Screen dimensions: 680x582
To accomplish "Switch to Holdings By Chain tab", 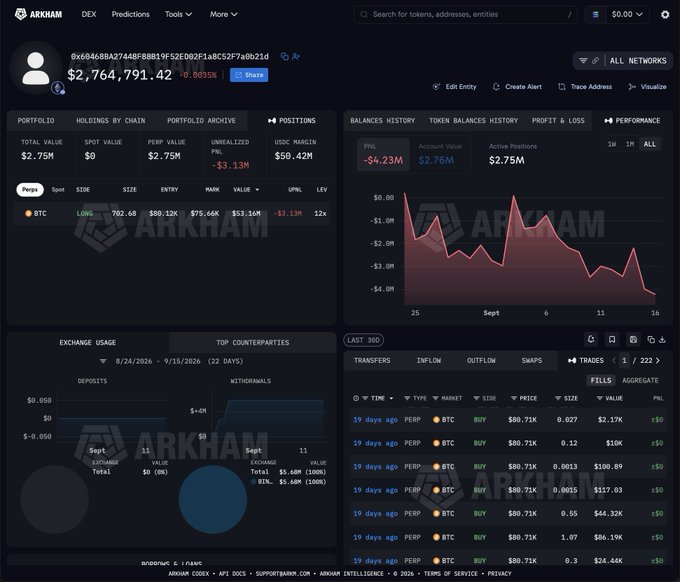I will (111, 121).
